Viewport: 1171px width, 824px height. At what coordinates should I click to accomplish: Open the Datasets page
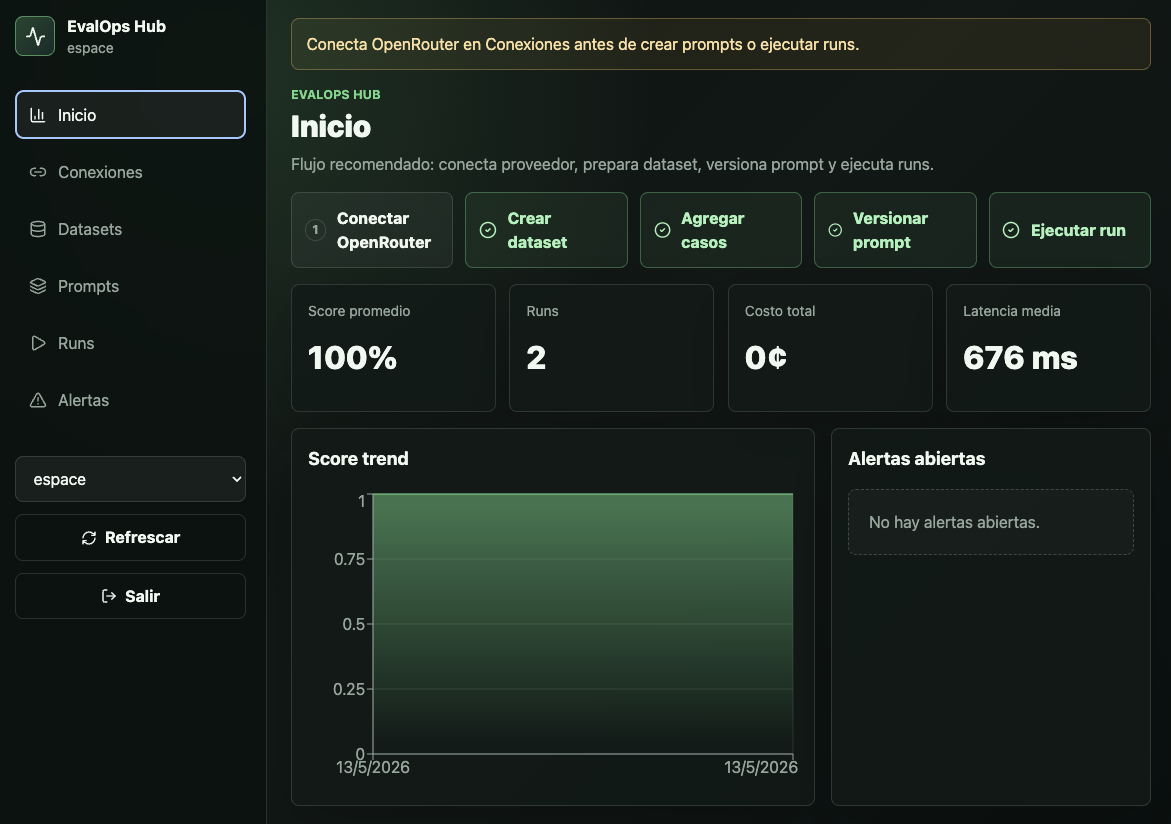coord(130,229)
